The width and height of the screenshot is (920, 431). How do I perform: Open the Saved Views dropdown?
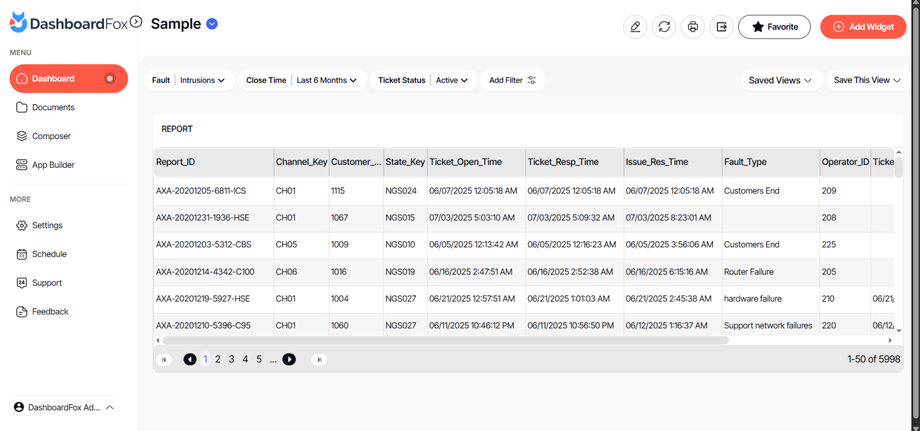point(780,80)
